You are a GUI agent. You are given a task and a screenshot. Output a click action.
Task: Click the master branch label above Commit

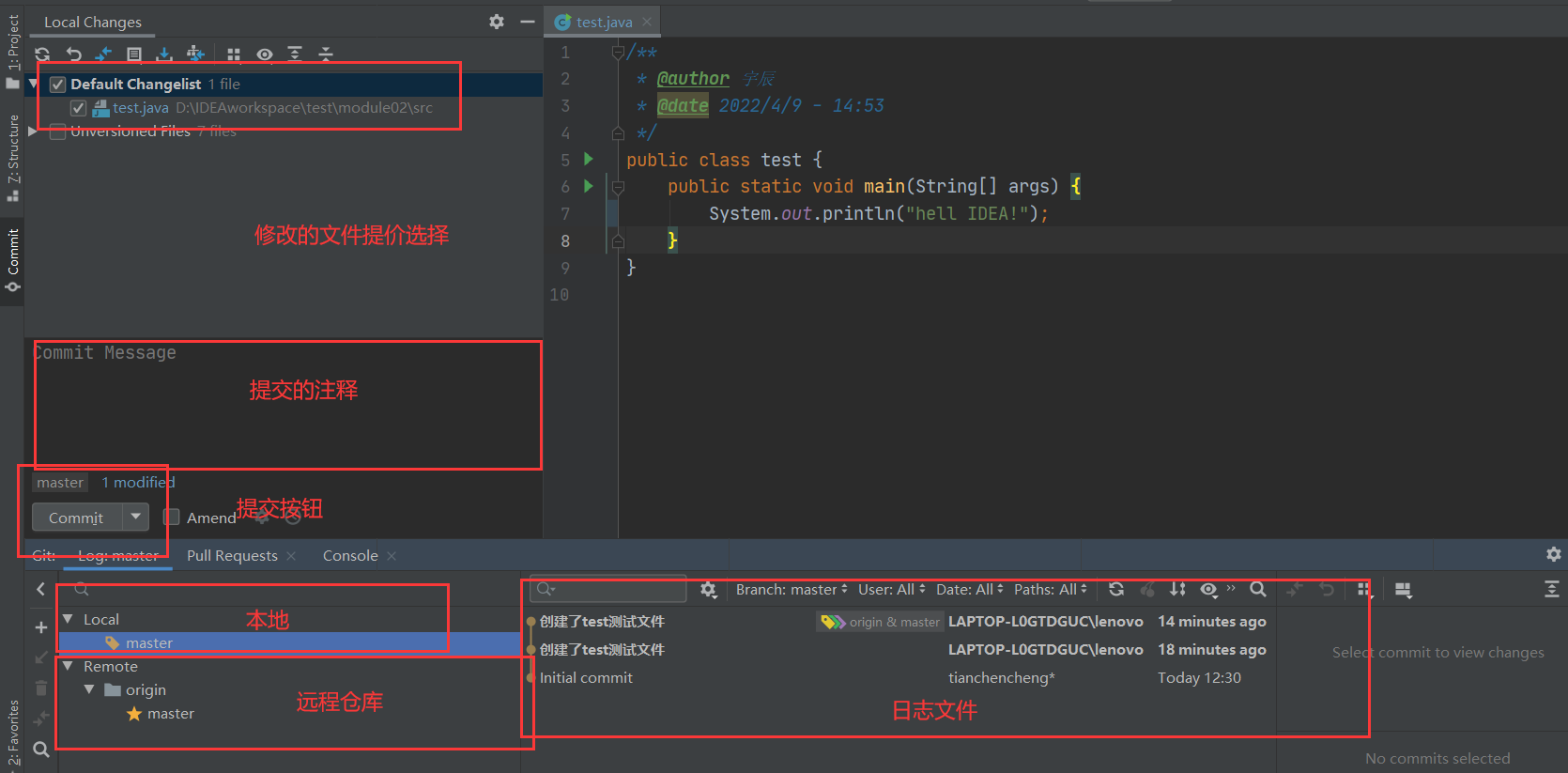tap(60, 483)
